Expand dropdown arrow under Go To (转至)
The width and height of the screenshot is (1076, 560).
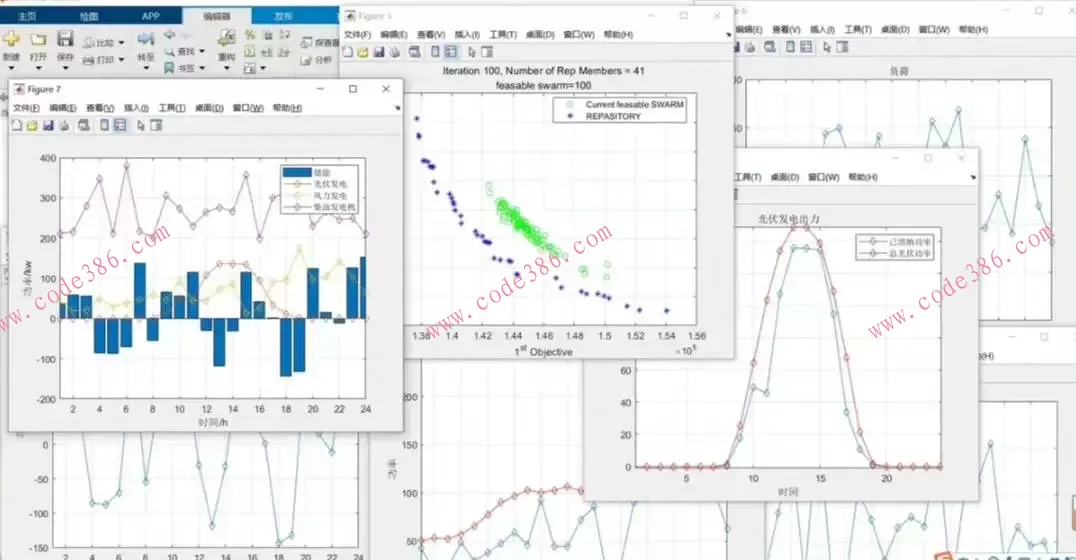pos(145,69)
